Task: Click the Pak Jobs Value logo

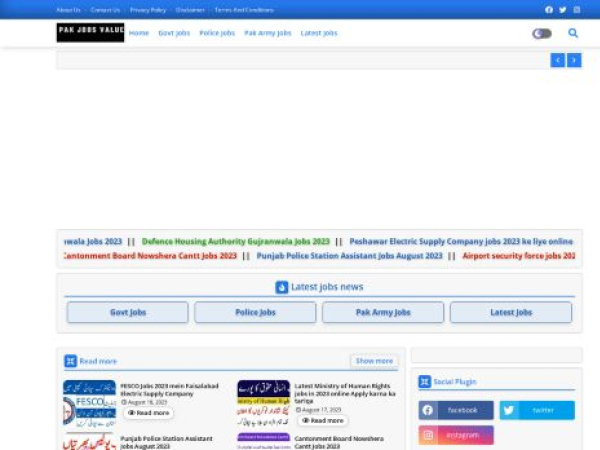Action: 90,33
